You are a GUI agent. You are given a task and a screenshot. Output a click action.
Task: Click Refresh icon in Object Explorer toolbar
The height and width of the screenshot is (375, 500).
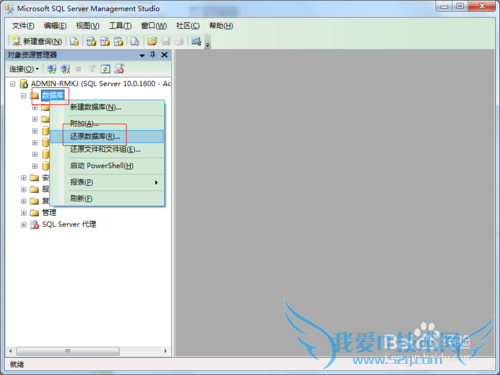(105, 69)
